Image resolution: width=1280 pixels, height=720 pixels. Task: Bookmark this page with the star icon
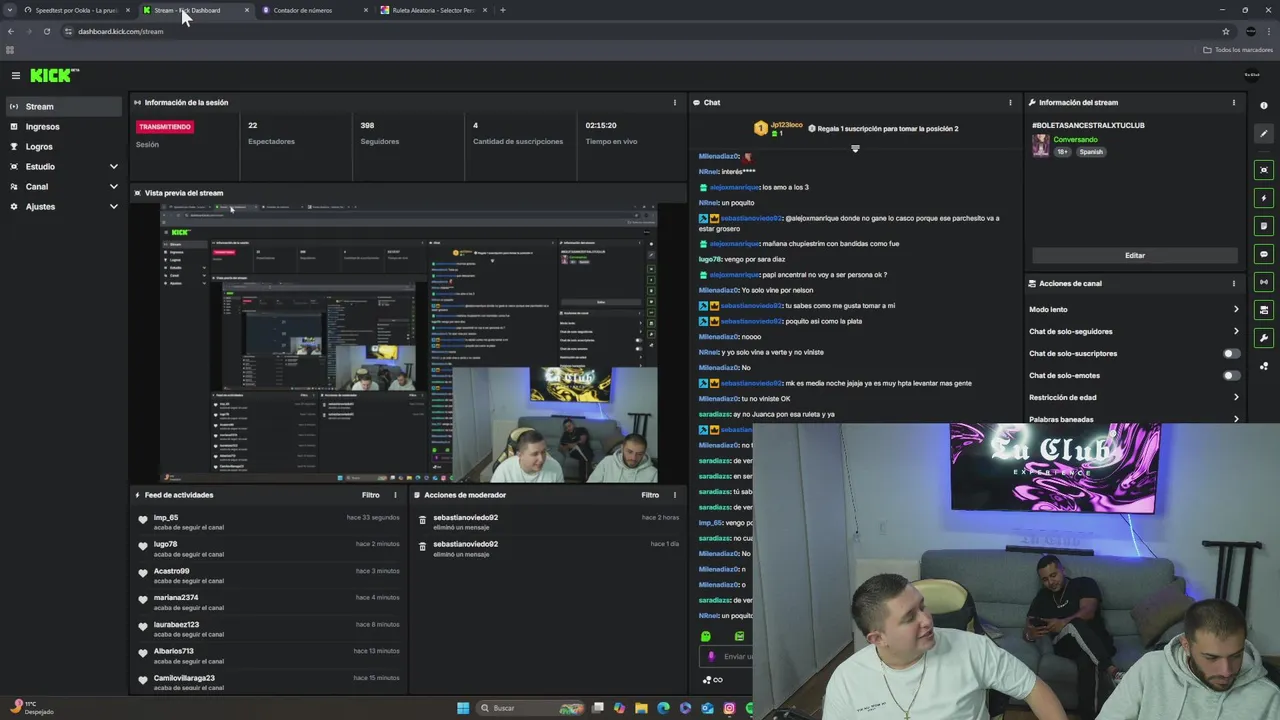pos(1226,31)
